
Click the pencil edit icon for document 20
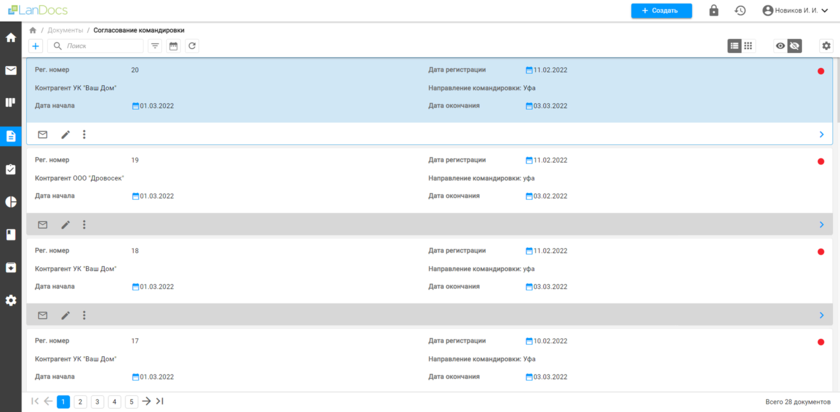click(x=66, y=134)
